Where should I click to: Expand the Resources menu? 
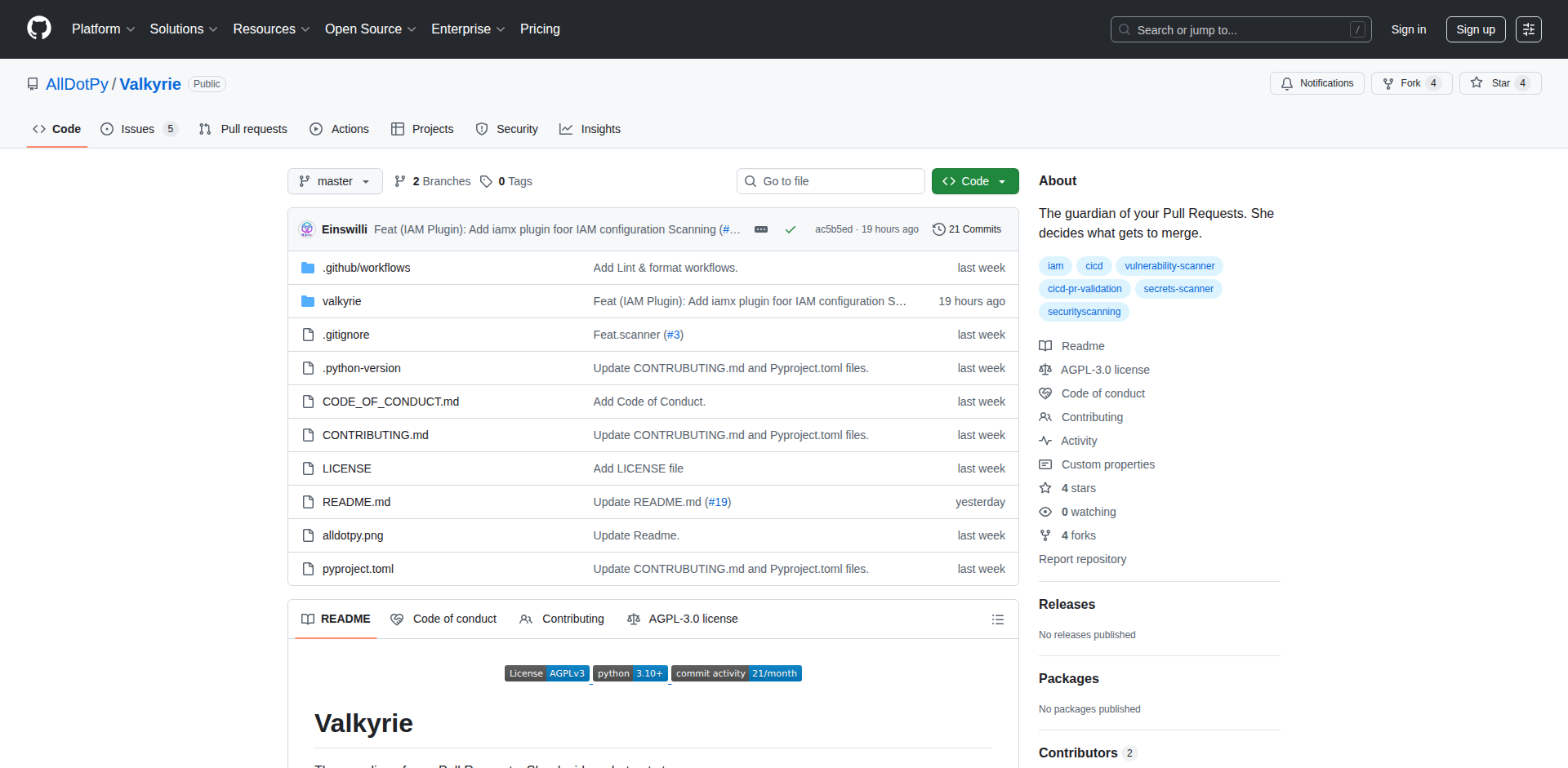tap(271, 29)
